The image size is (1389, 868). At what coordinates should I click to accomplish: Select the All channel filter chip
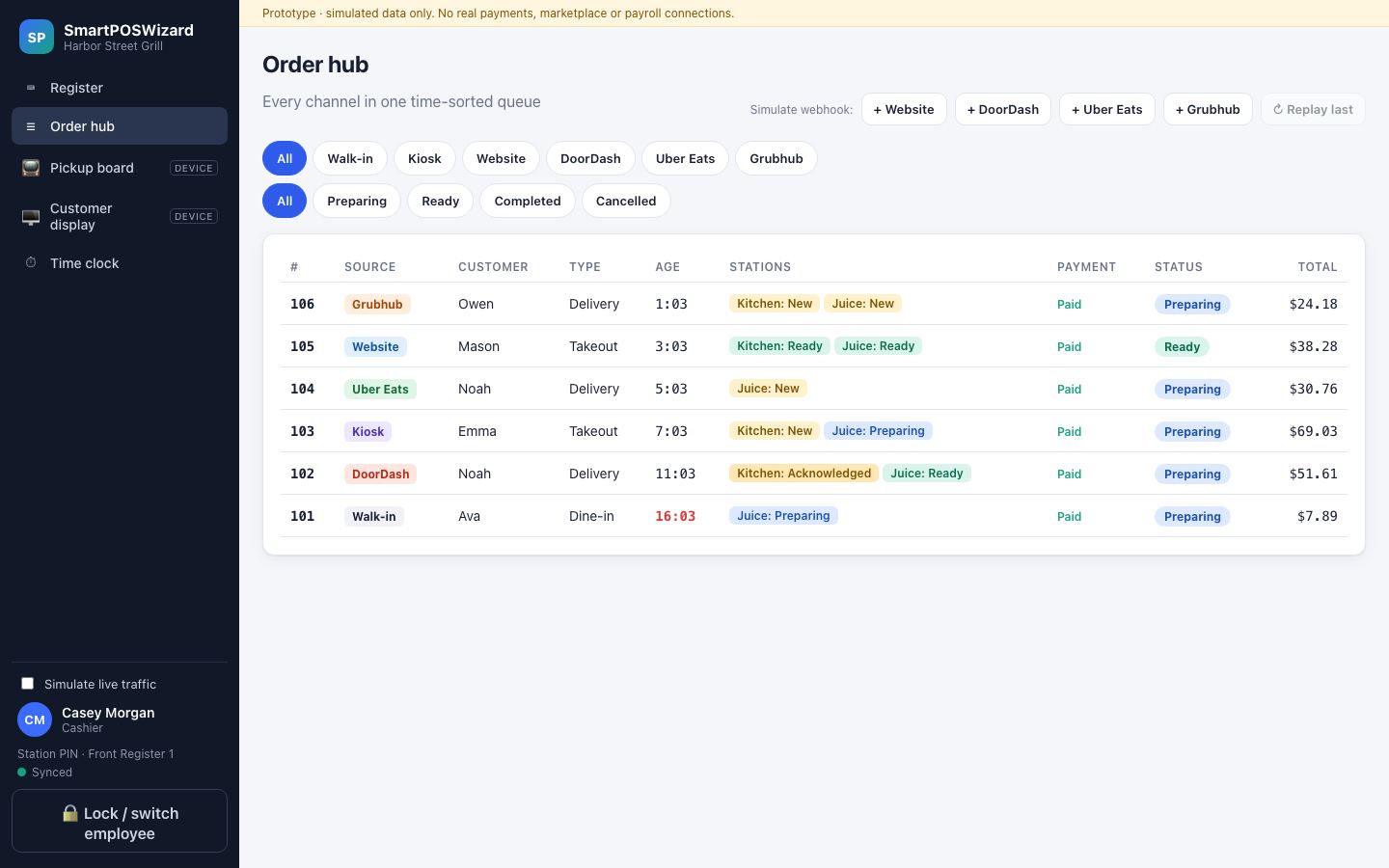(x=285, y=158)
